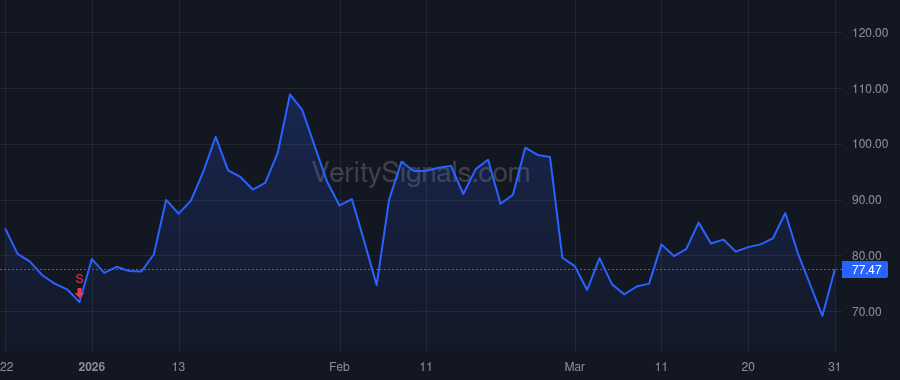The image size is (900, 380).
Task: Click the 110.00 price axis label
Action: coord(870,89)
